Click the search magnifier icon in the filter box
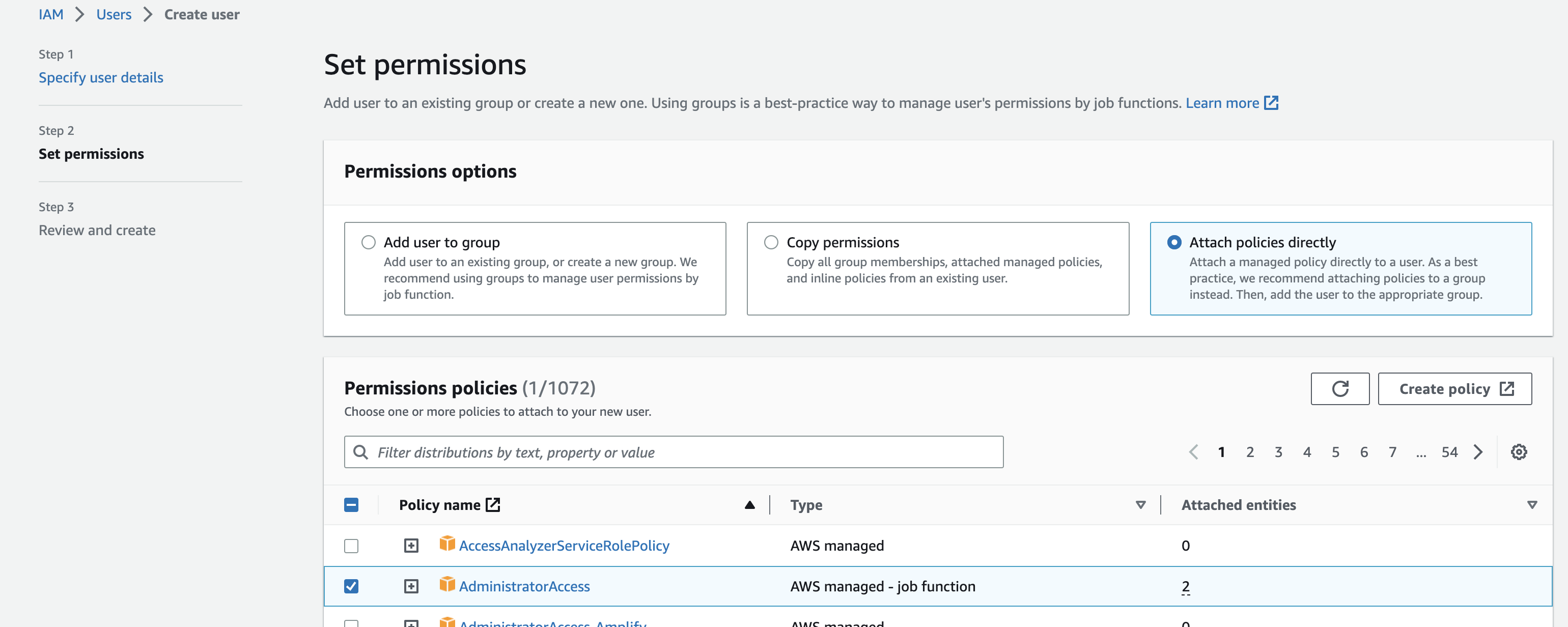 tap(360, 452)
